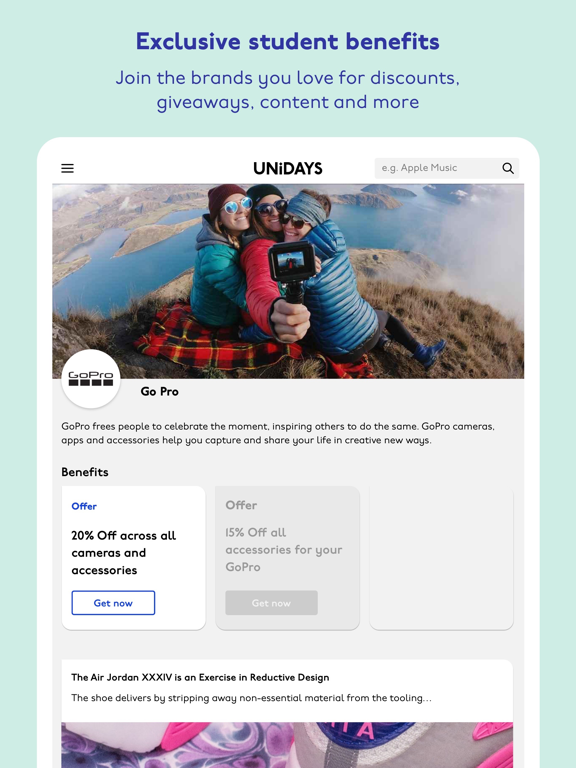Select the empty third benefit card

[441, 558]
